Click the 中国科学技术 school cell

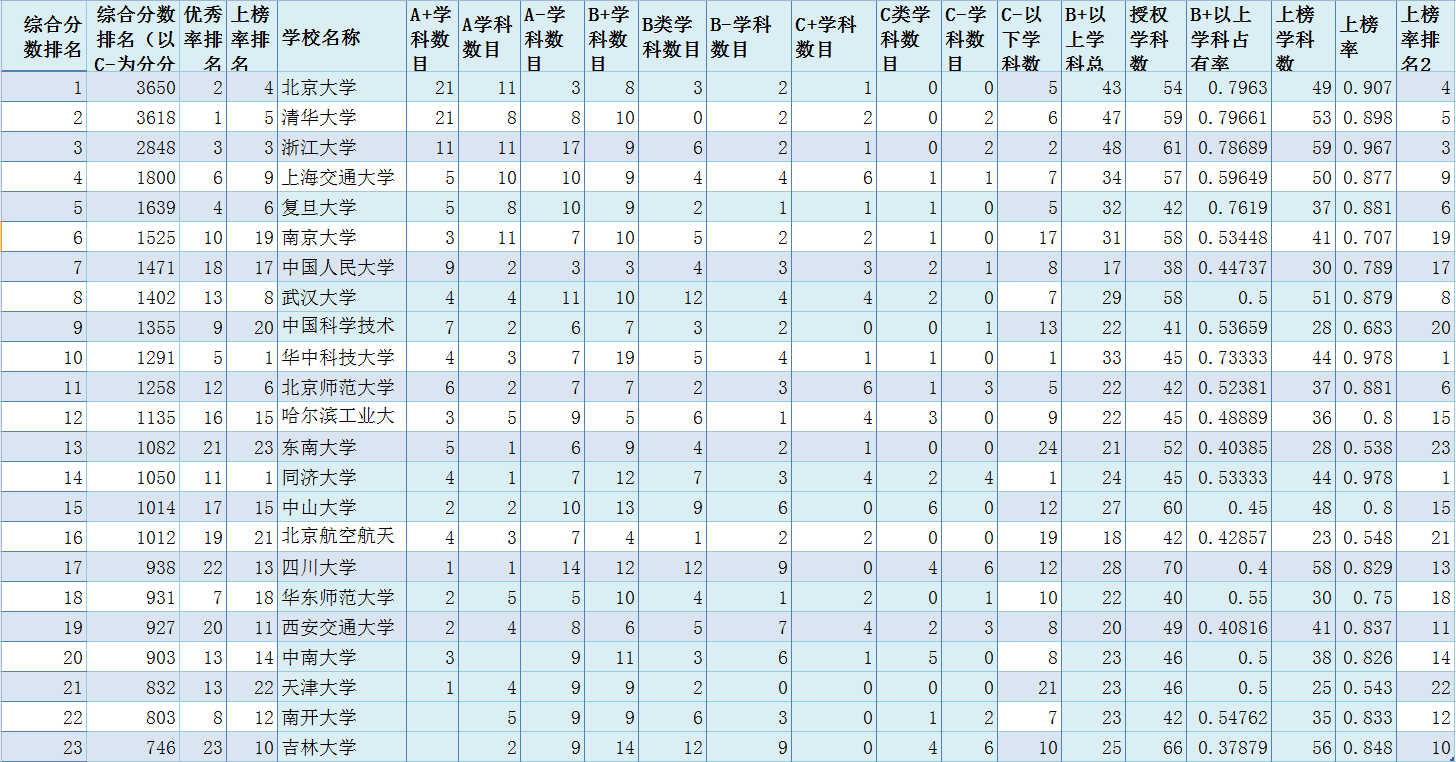tap(342, 327)
